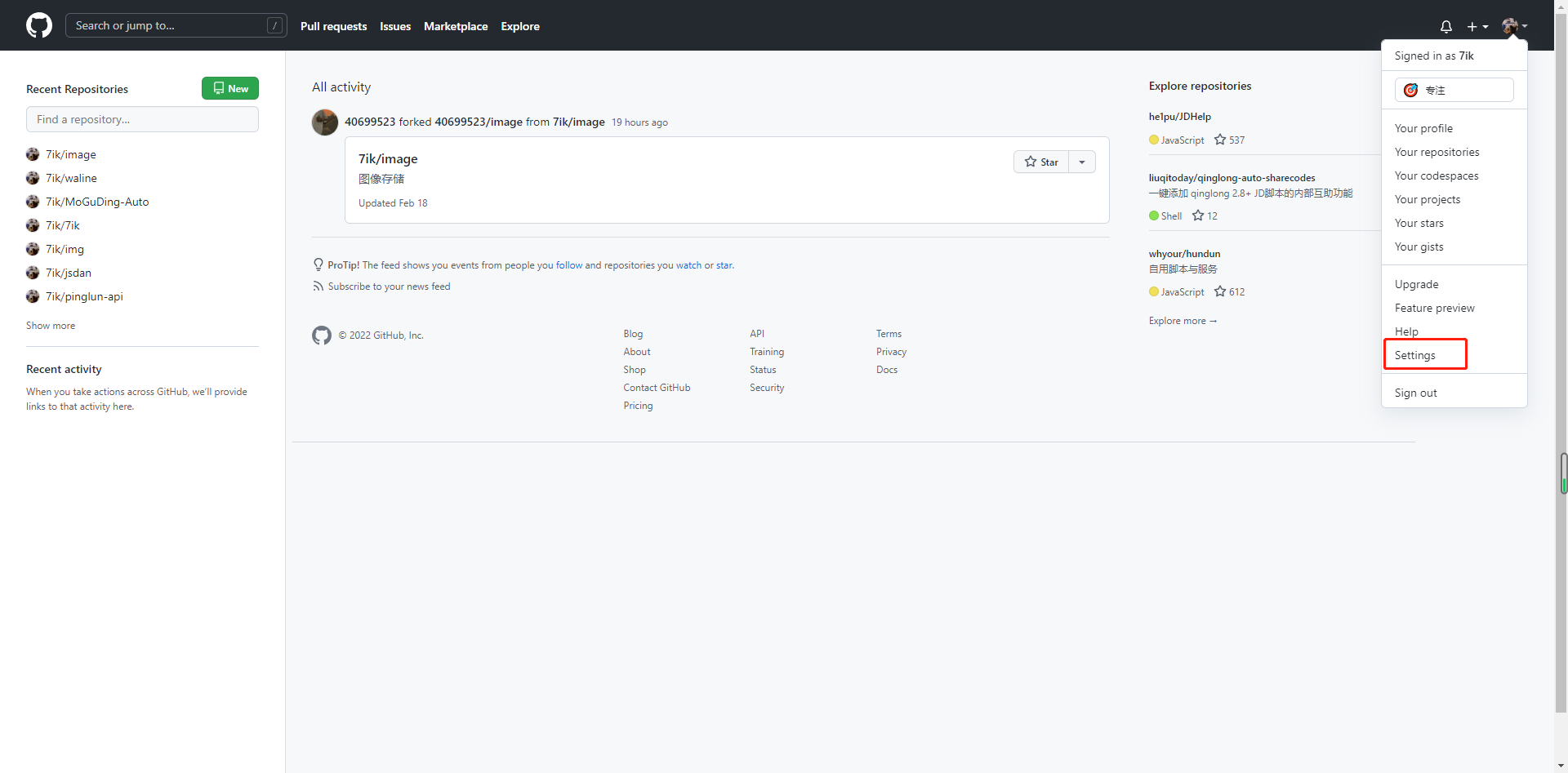Choose Sign out from the account menu
Viewport: 1568px width, 773px height.
pos(1415,393)
